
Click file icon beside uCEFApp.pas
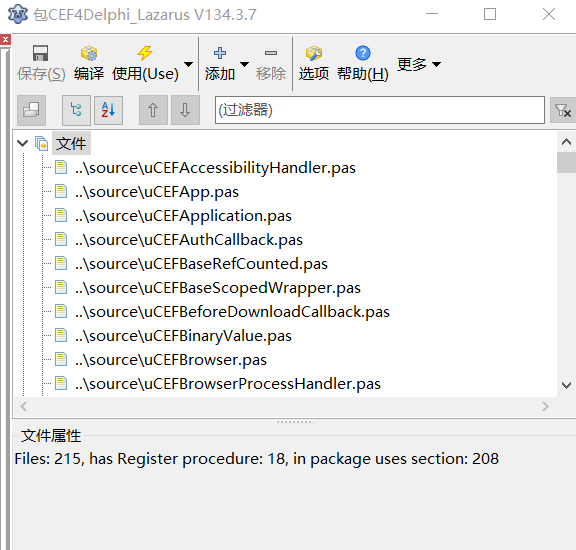click(61, 191)
